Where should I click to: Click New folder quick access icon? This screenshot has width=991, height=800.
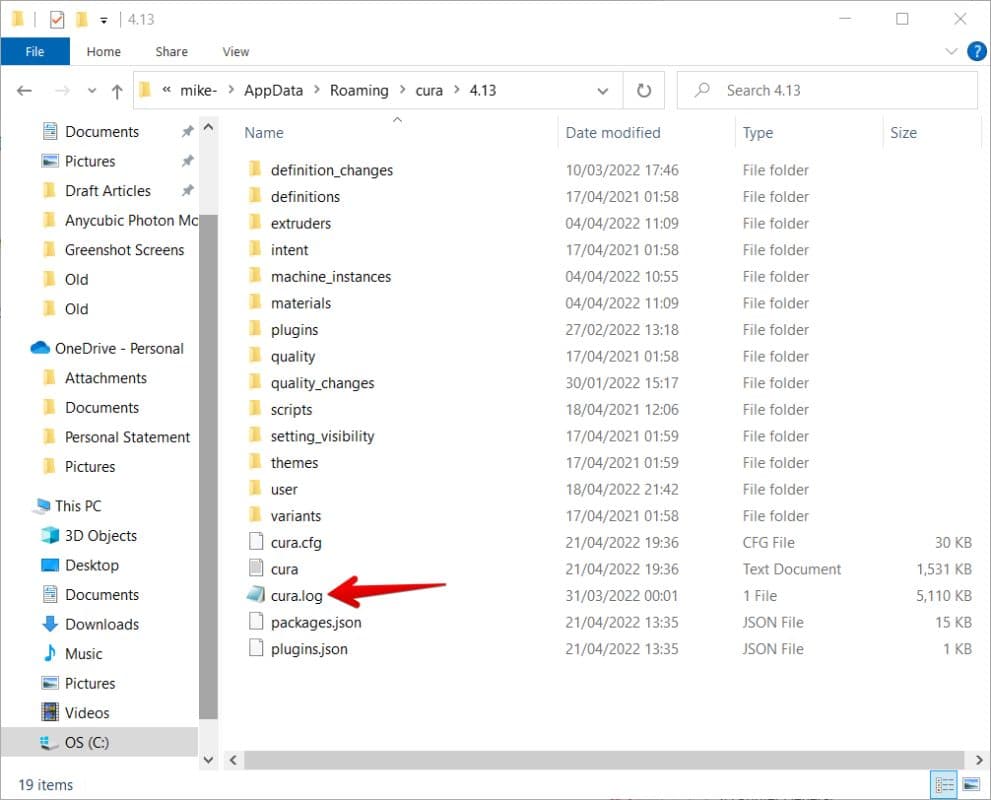click(x=82, y=20)
